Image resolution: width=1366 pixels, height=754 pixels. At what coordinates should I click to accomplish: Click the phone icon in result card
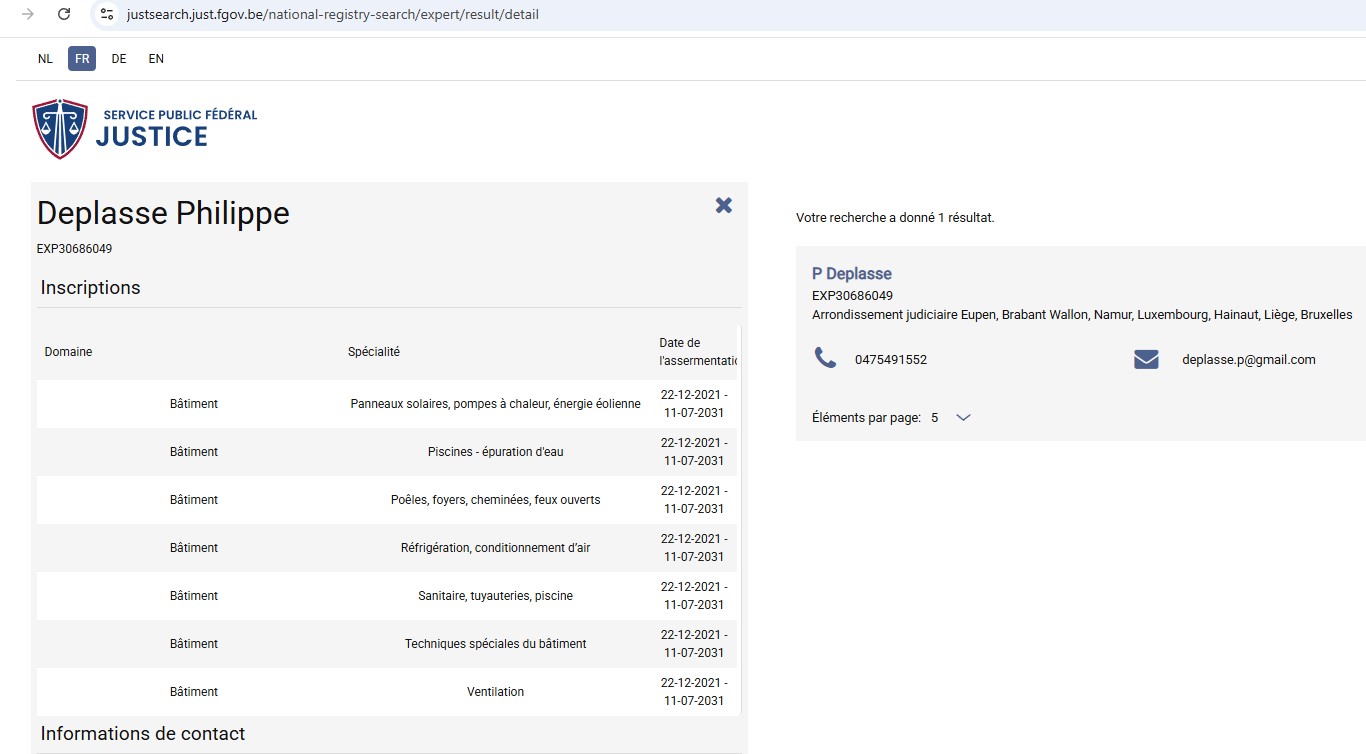pos(825,358)
